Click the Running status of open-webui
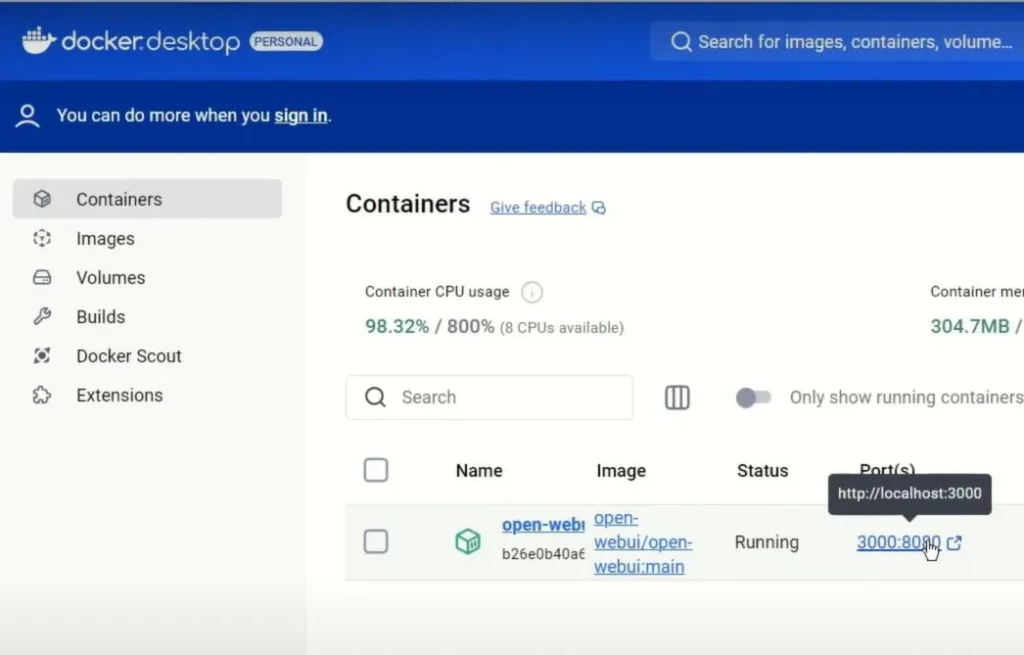This screenshot has height=655, width=1024. tap(767, 542)
